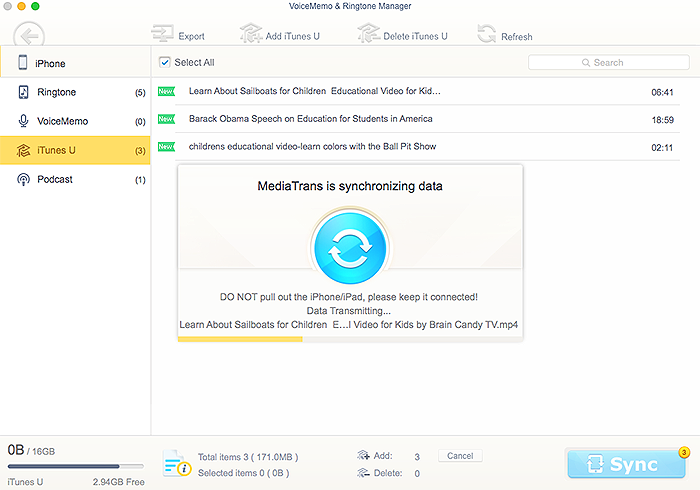The width and height of the screenshot is (700, 490).
Task: Click the sync progress bar
Action: pos(350,340)
